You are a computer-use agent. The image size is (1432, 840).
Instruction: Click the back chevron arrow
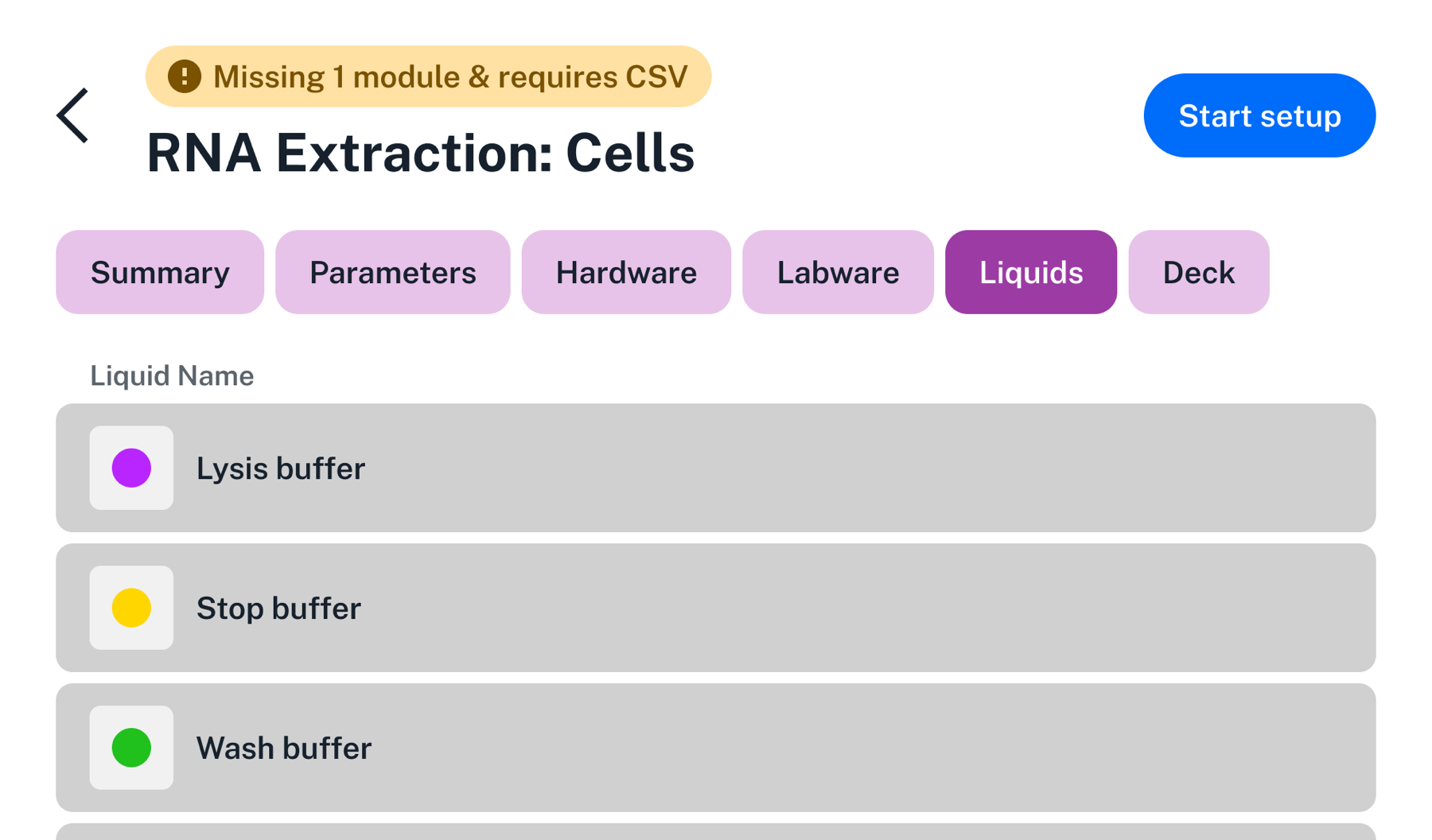click(72, 115)
